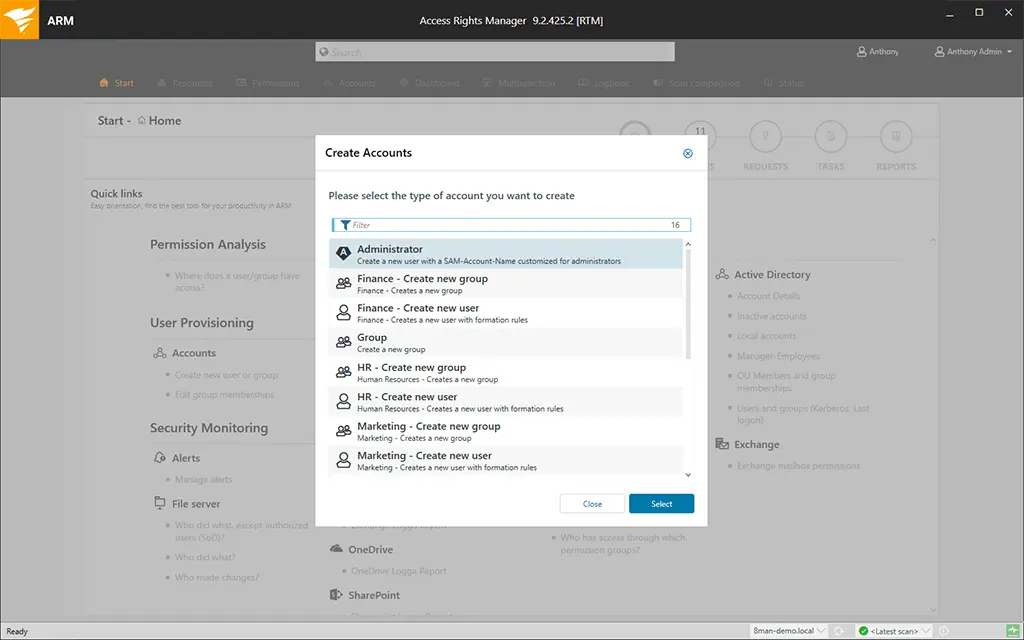
Task: Open the Latest scan dropdown
Action: [896, 631]
